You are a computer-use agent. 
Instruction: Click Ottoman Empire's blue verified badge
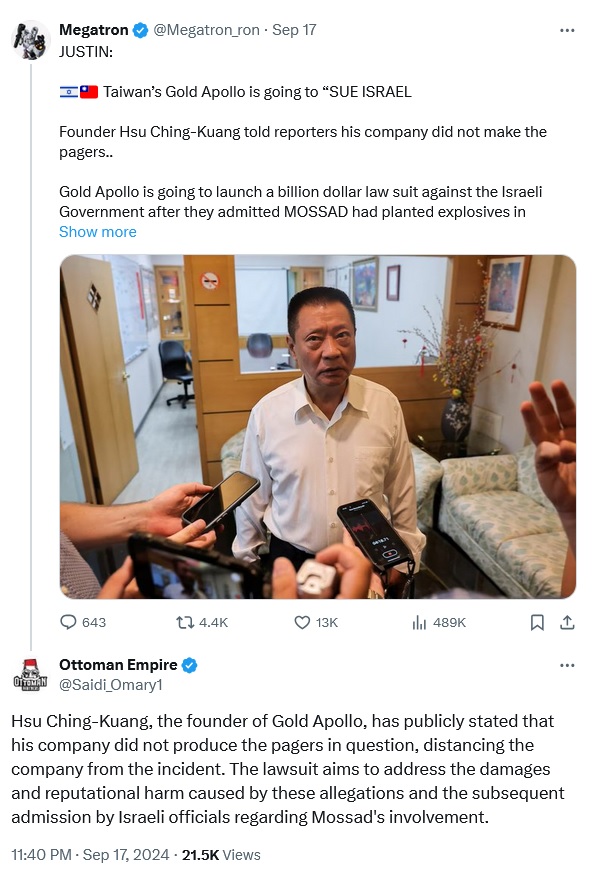(189, 665)
